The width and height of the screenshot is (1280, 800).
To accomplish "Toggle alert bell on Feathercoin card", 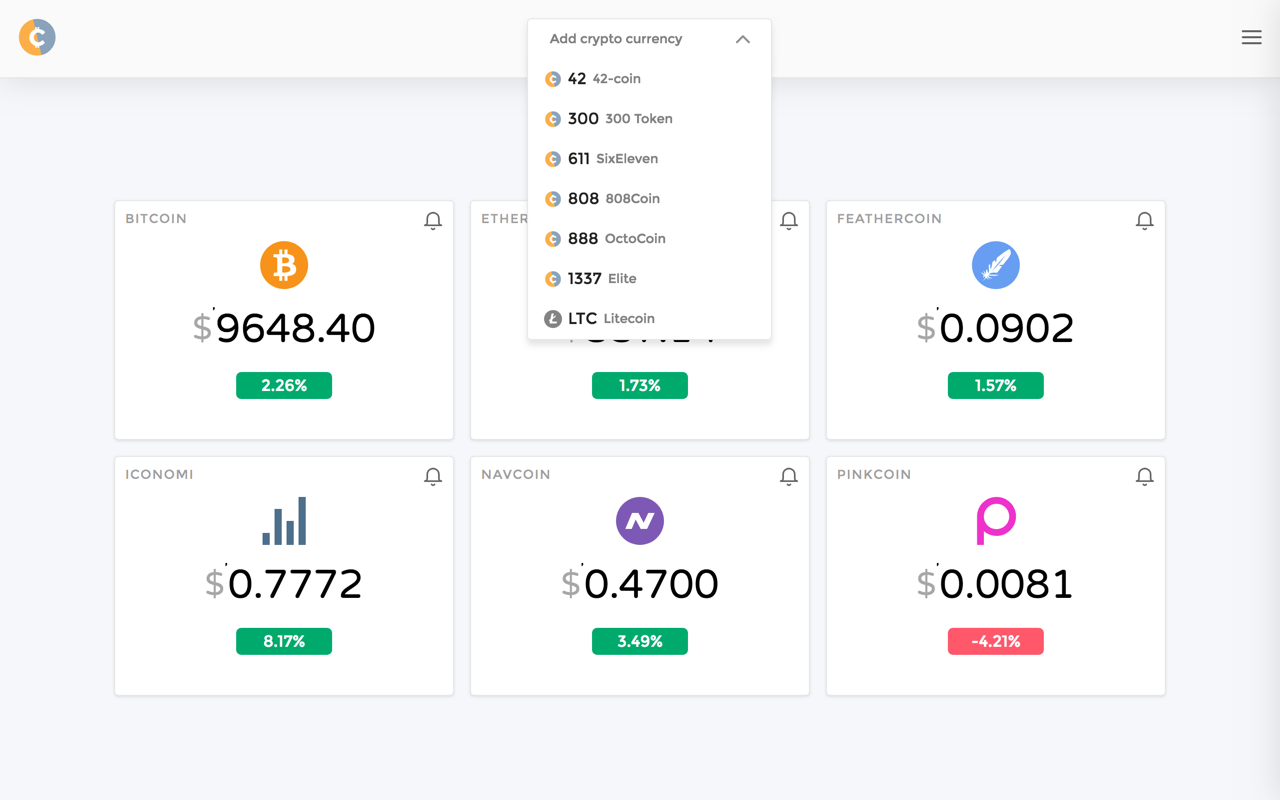I will pyautogui.click(x=1145, y=221).
